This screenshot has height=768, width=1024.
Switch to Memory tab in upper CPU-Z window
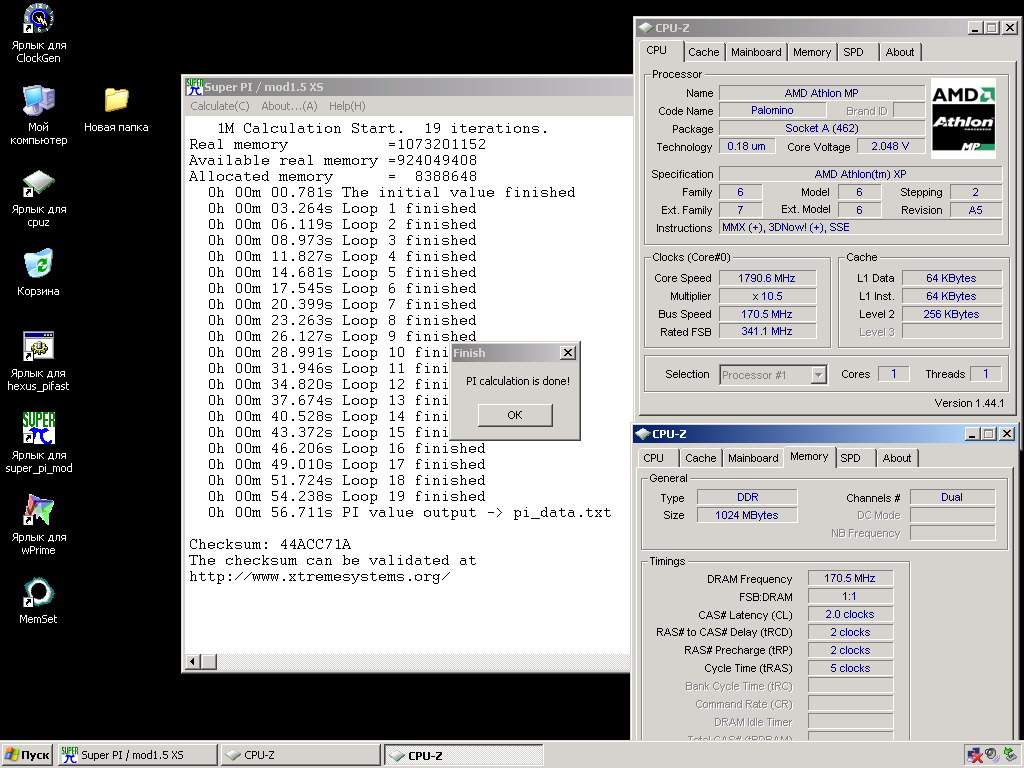coord(812,52)
